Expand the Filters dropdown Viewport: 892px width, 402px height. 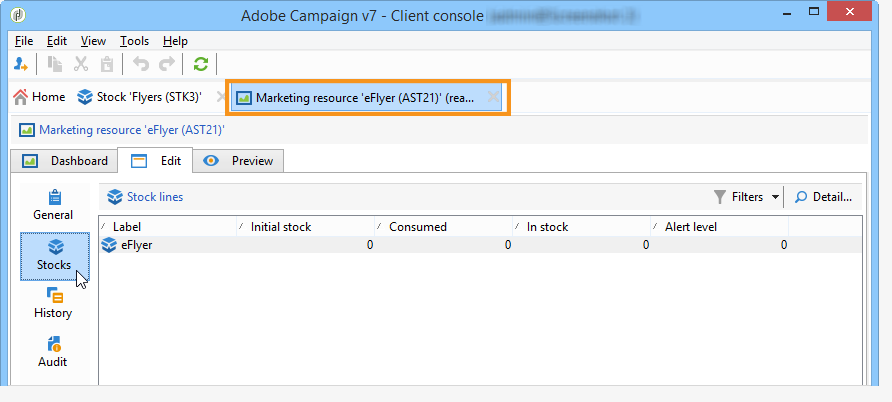click(747, 197)
